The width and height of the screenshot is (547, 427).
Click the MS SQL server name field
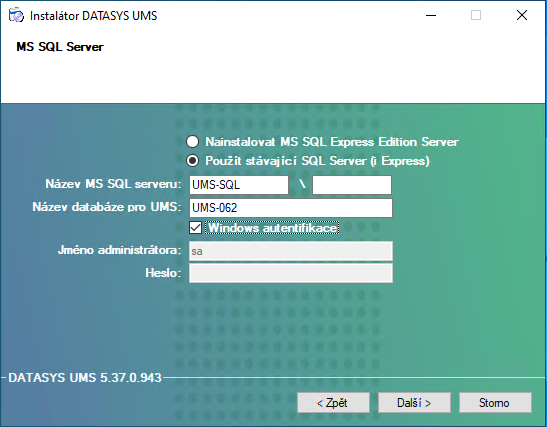239,185
